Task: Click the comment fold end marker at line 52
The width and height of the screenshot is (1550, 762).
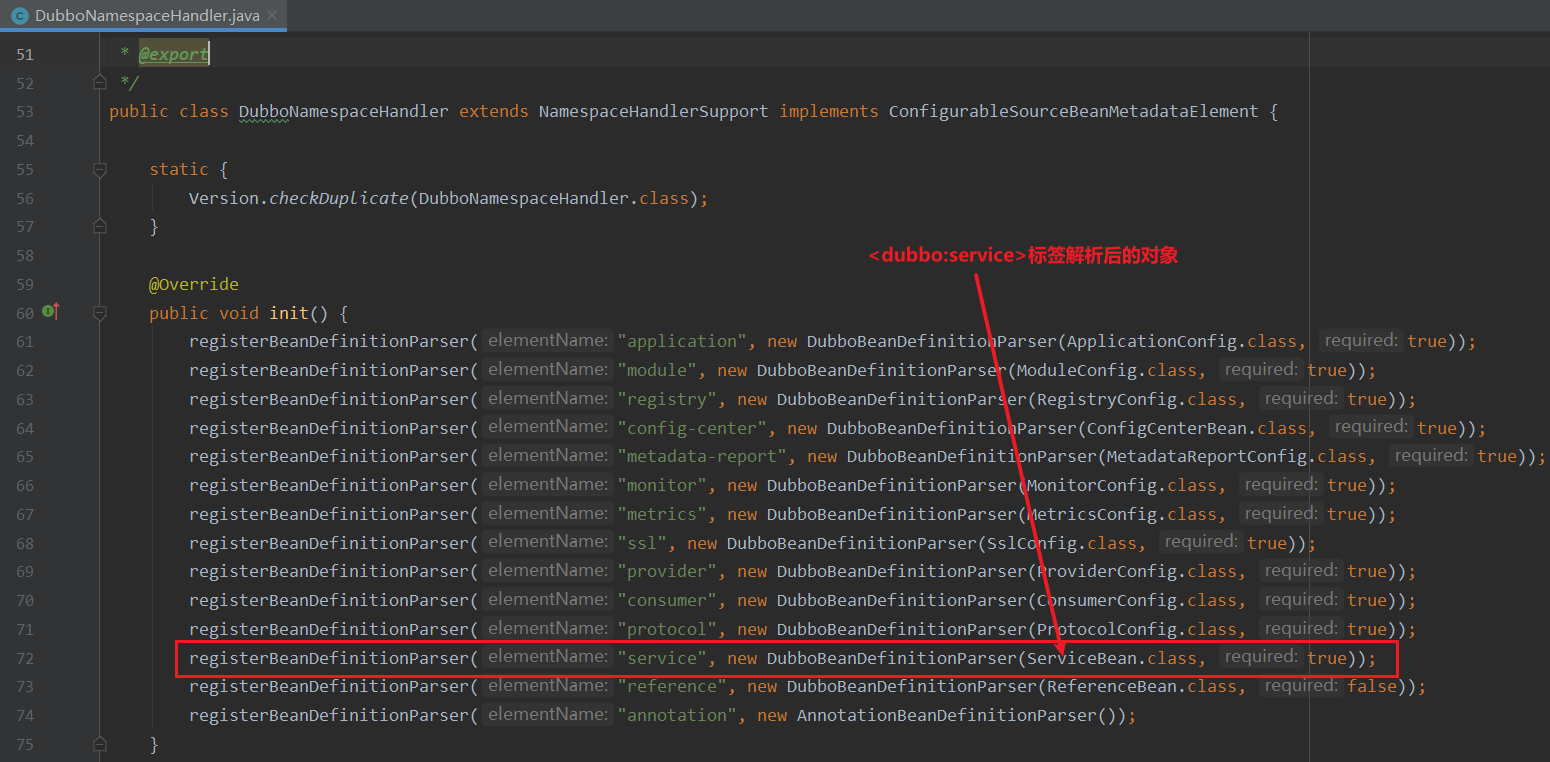Action: pos(99,82)
